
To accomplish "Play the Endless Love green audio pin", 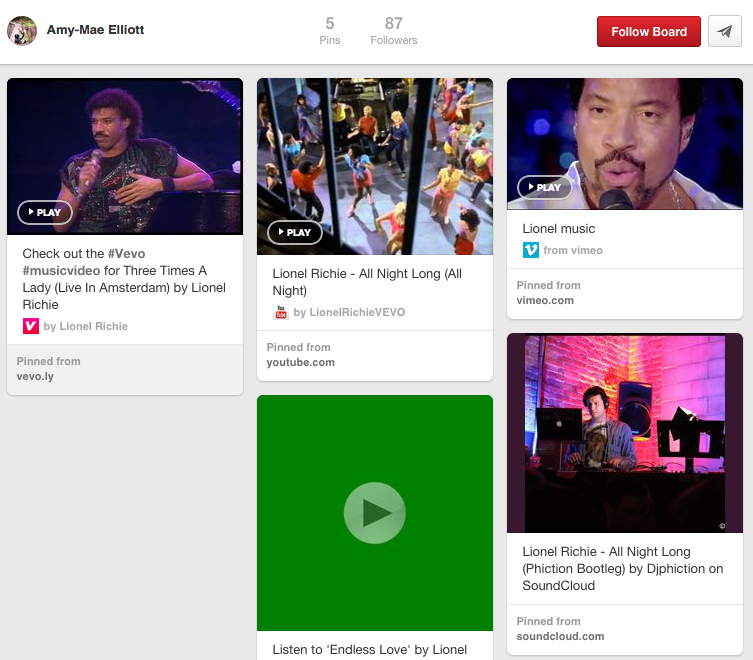I will (x=375, y=513).
